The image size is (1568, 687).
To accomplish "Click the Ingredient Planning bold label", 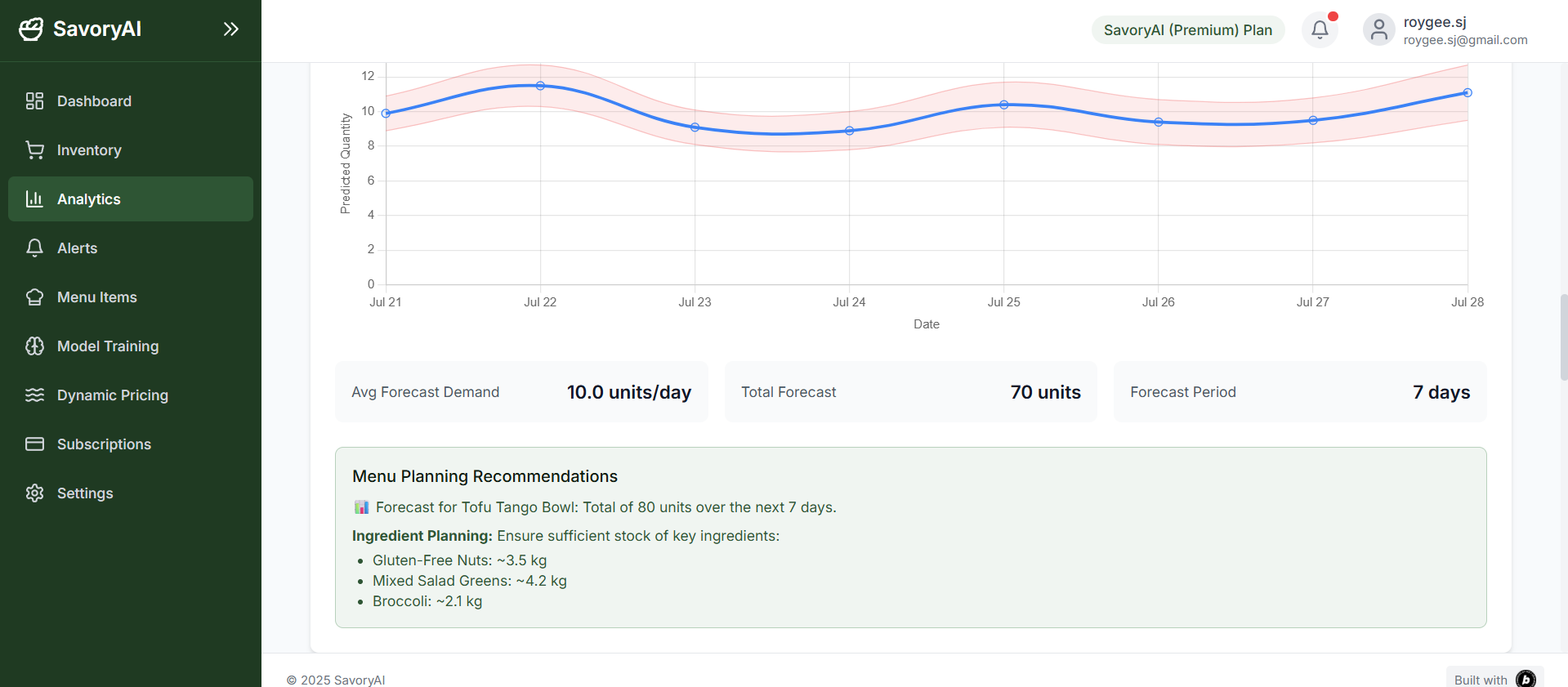I will [x=422, y=536].
